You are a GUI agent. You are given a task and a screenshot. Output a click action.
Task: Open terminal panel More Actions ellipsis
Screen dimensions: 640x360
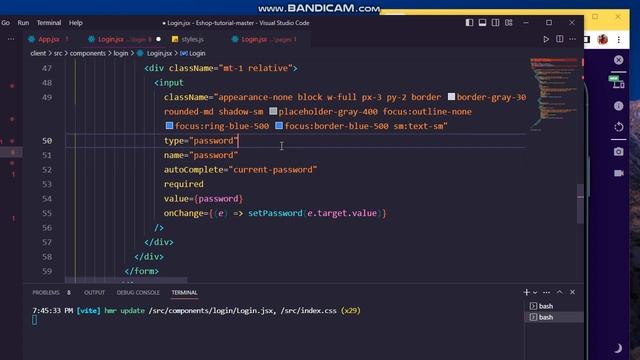[x=547, y=292]
